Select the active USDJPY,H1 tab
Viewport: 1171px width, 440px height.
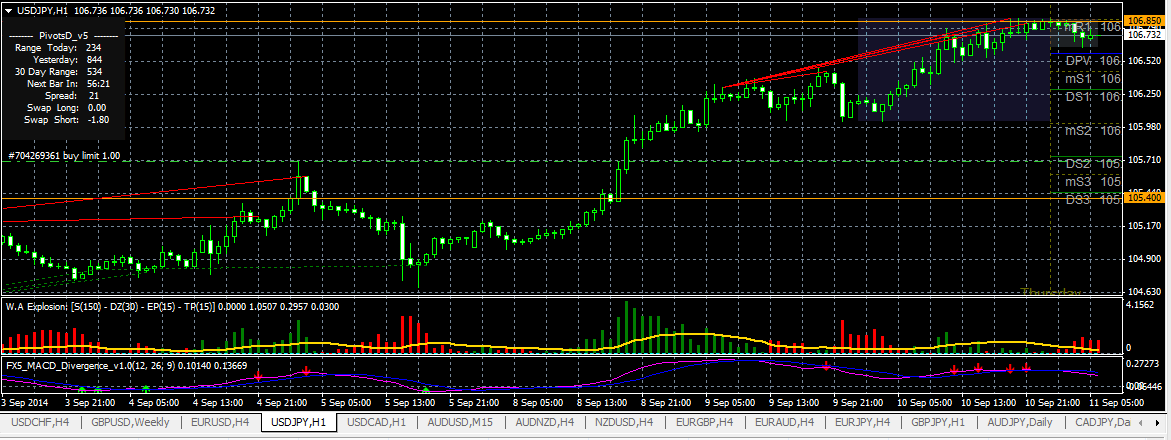pyautogui.click(x=299, y=422)
